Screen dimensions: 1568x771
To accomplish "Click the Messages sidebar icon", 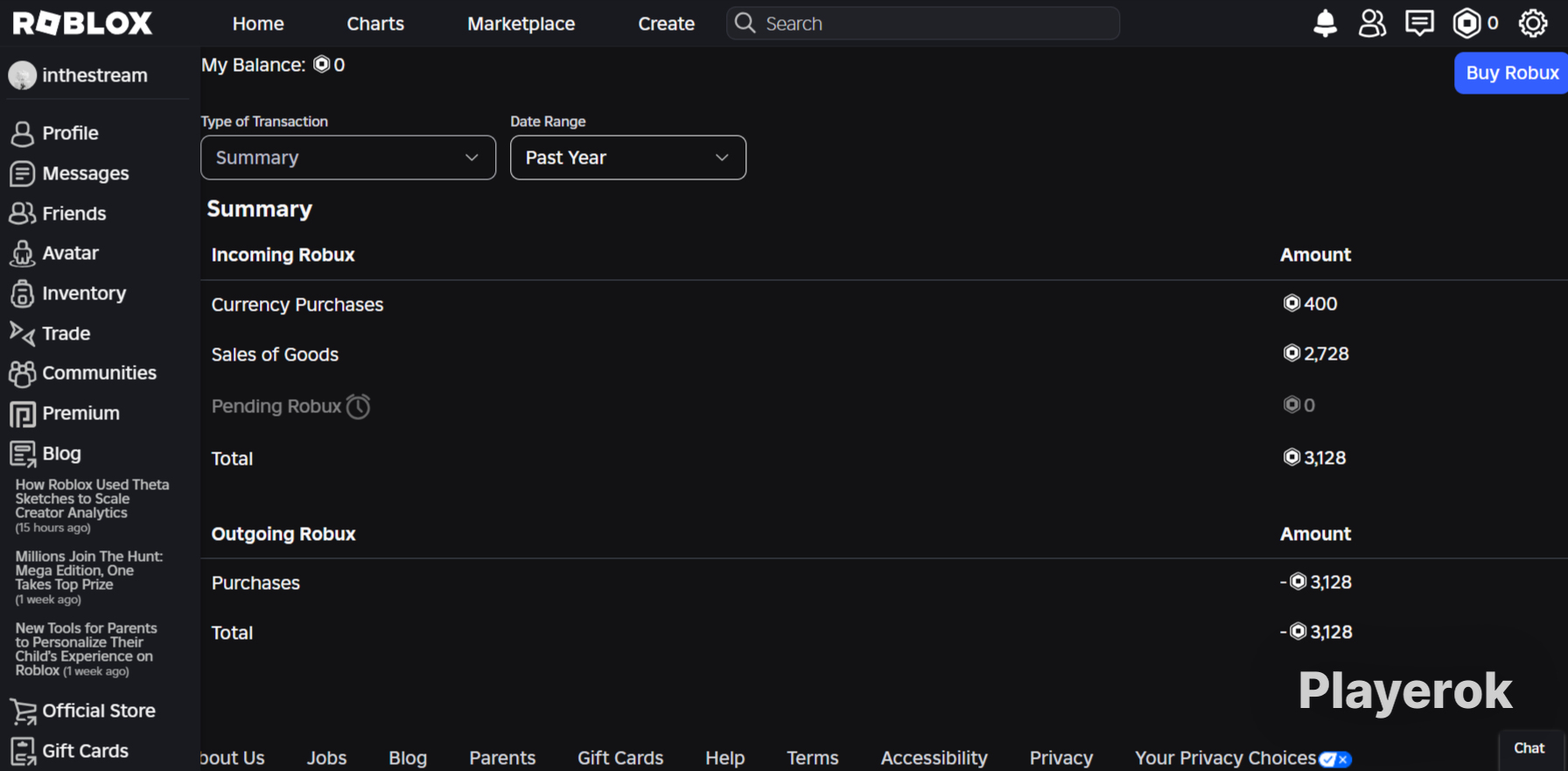I will click(x=22, y=174).
